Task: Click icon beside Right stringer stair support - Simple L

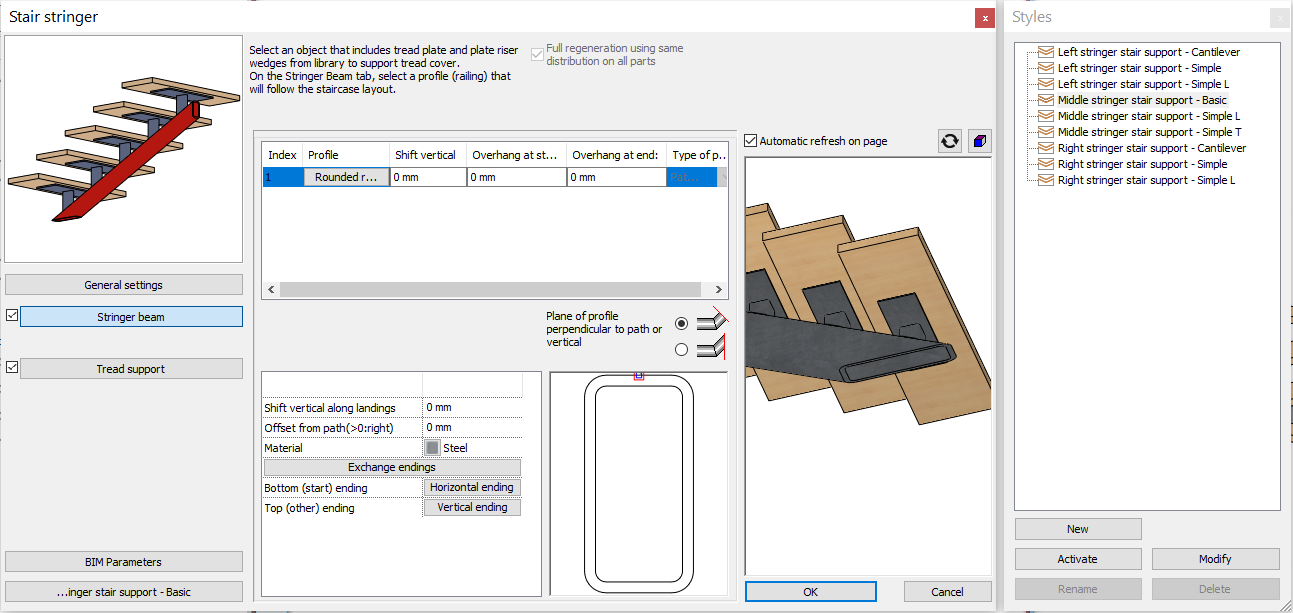Action: tap(1045, 180)
